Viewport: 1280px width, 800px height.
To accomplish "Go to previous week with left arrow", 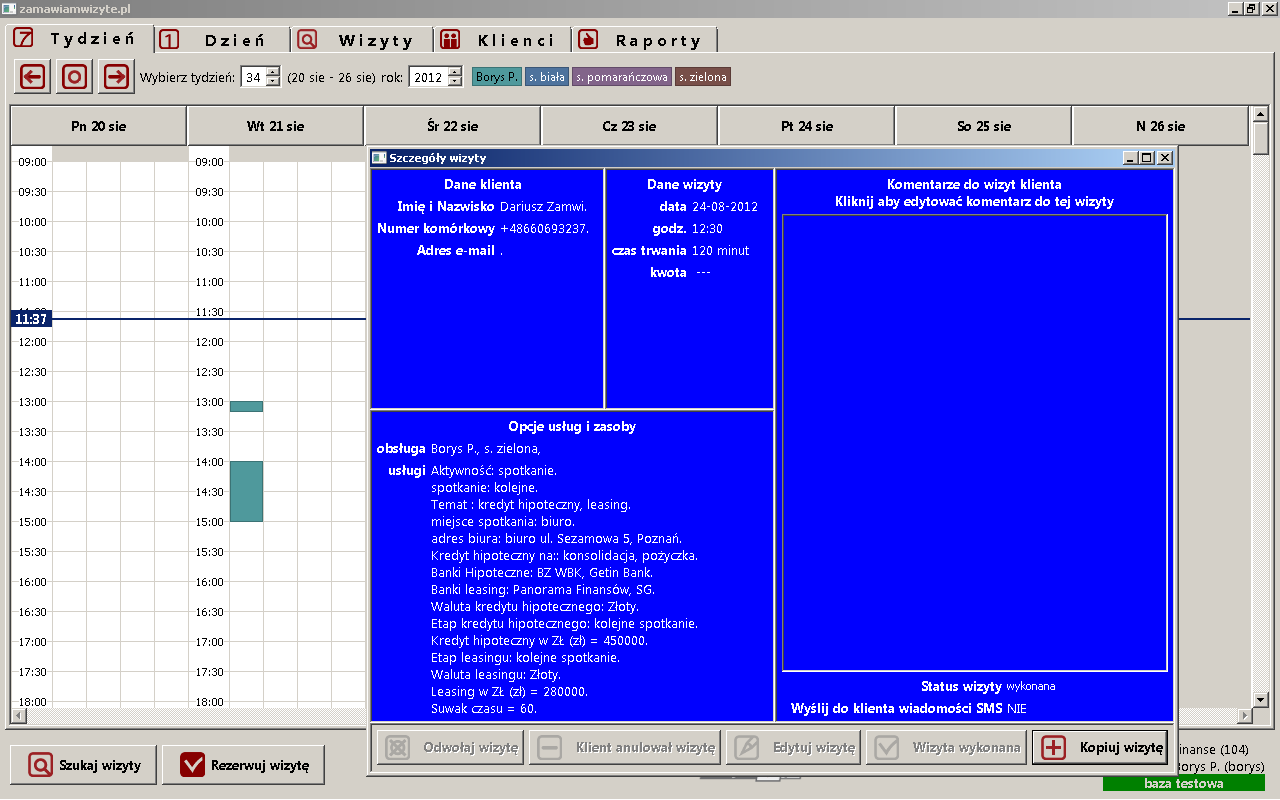I will click(33, 76).
